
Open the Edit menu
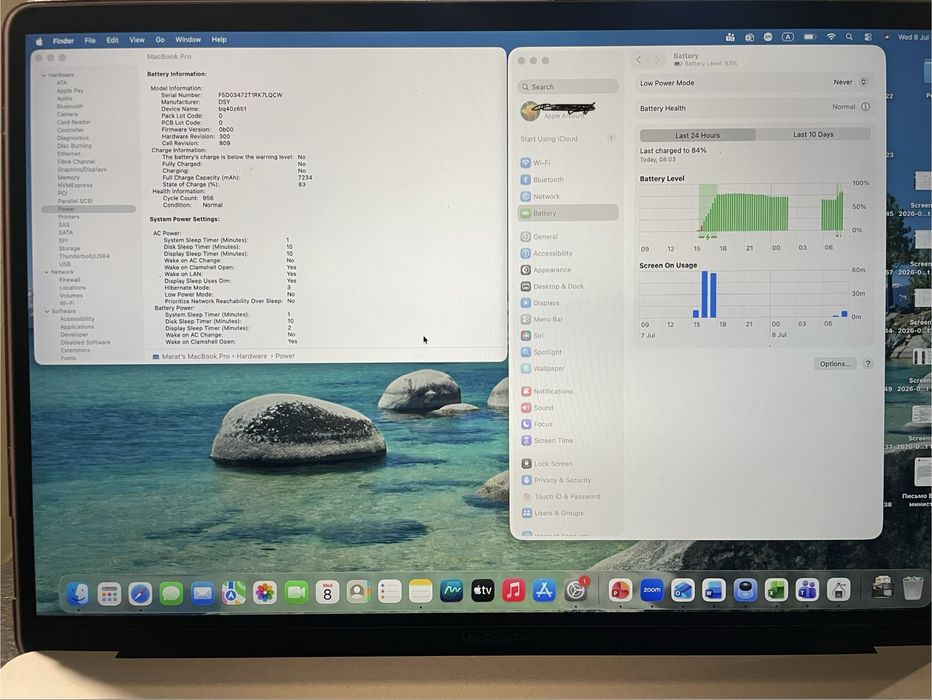coord(112,40)
